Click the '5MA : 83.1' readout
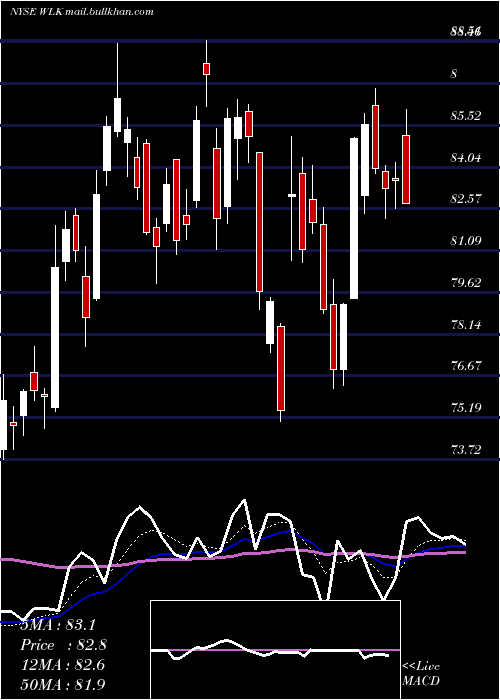The height and width of the screenshot is (700, 500). pos(58,625)
